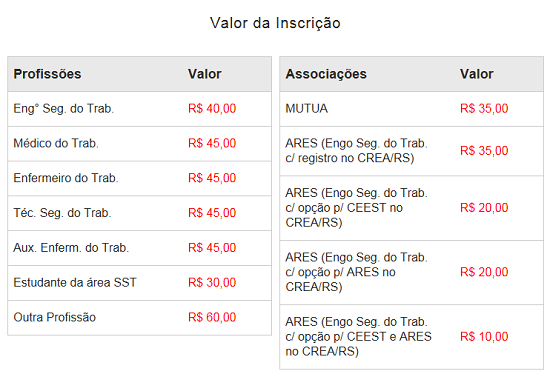Click R$ 30,00 student price
The image size is (550, 374).
point(212,282)
